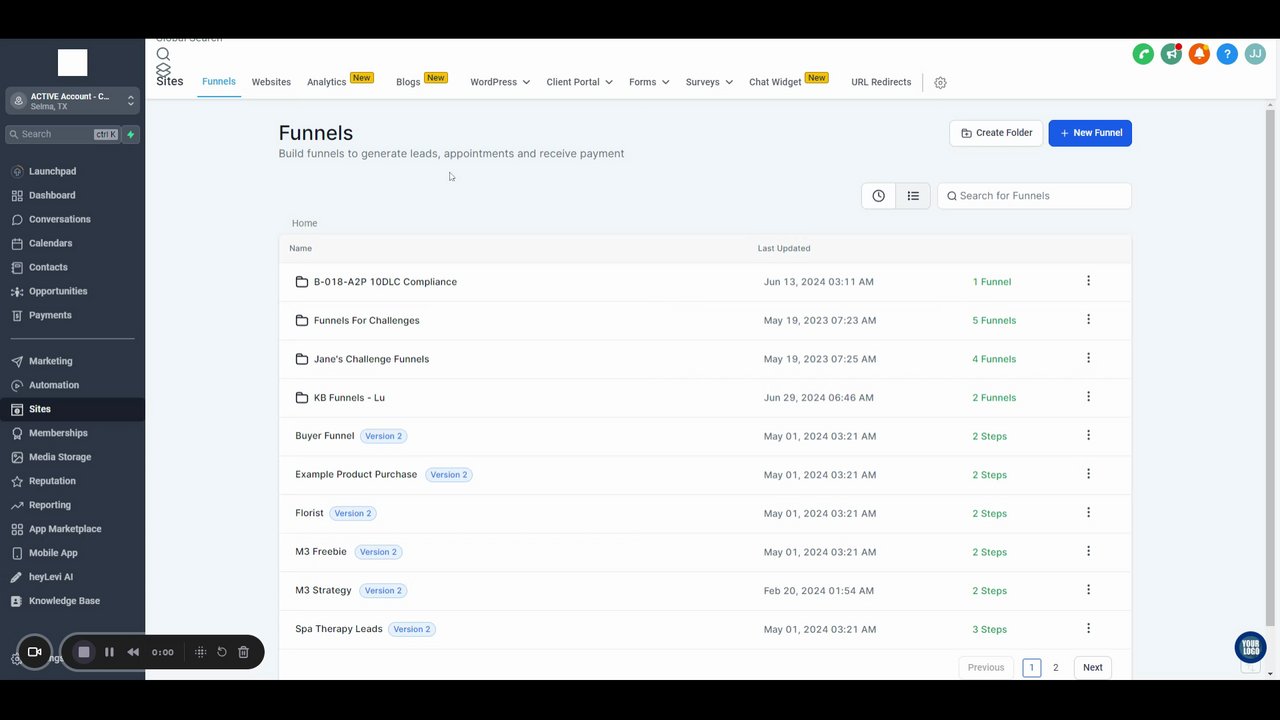Viewport: 1280px width, 720px height.
Task: Click the New Funnel button
Action: tap(1090, 133)
